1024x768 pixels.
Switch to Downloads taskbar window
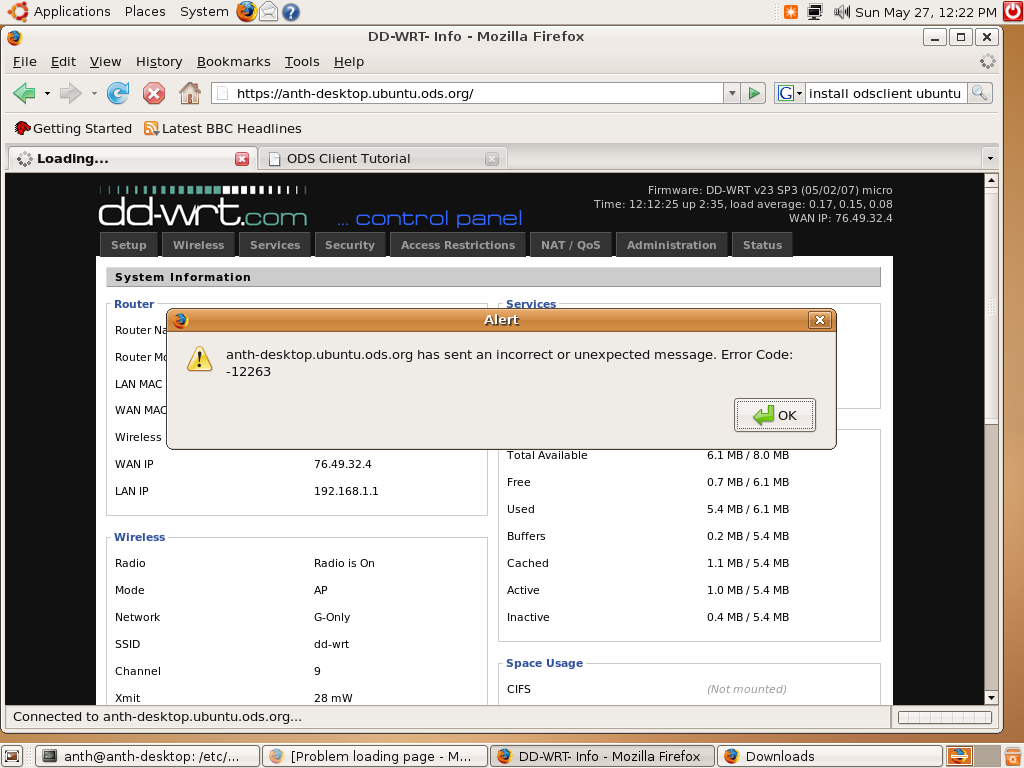coord(830,756)
